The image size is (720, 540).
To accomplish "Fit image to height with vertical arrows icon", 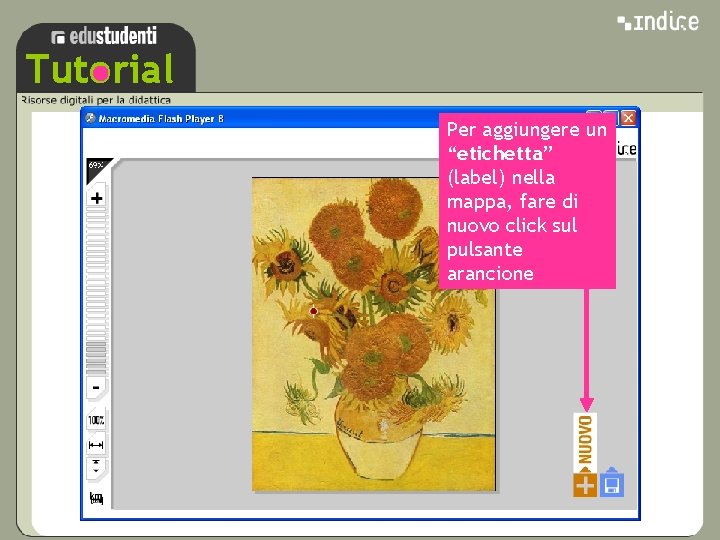I will [x=96, y=467].
